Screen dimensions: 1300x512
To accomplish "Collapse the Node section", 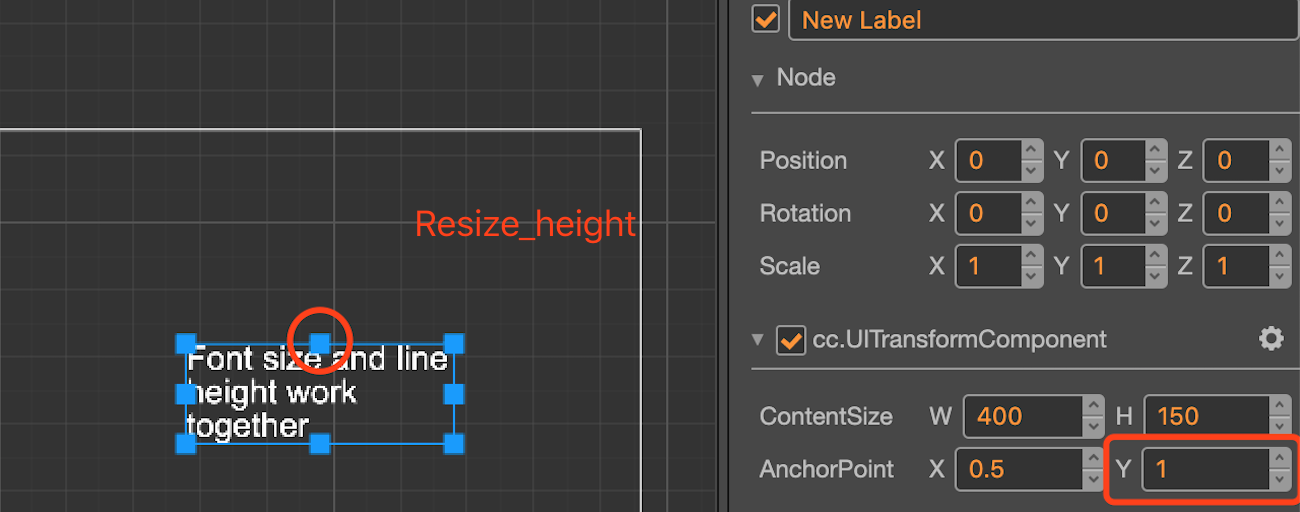I will [x=758, y=79].
